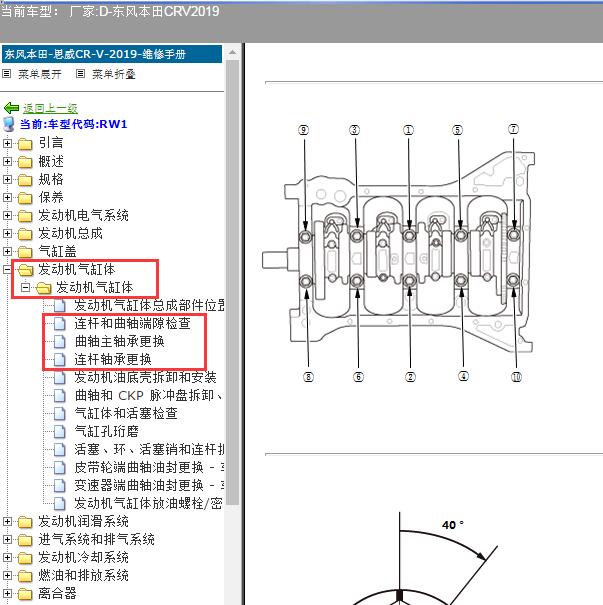Click document icon for 连杆和曲轴端隙检查
The image size is (603, 605).
click(59, 323)
